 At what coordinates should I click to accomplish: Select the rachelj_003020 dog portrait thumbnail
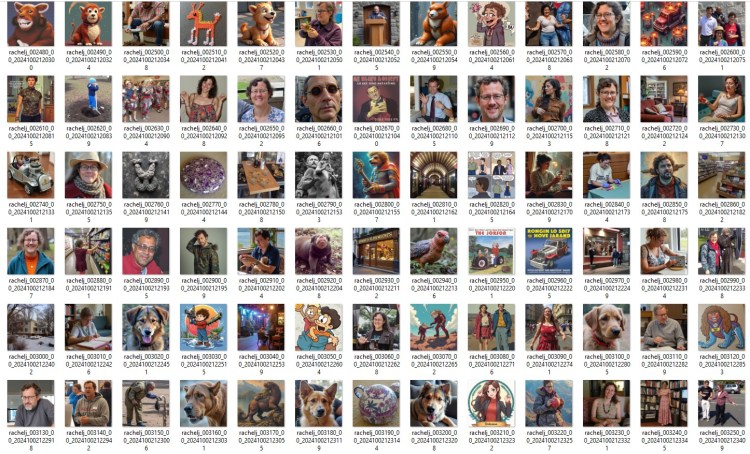pyautogui.click(x=145, y=328)
